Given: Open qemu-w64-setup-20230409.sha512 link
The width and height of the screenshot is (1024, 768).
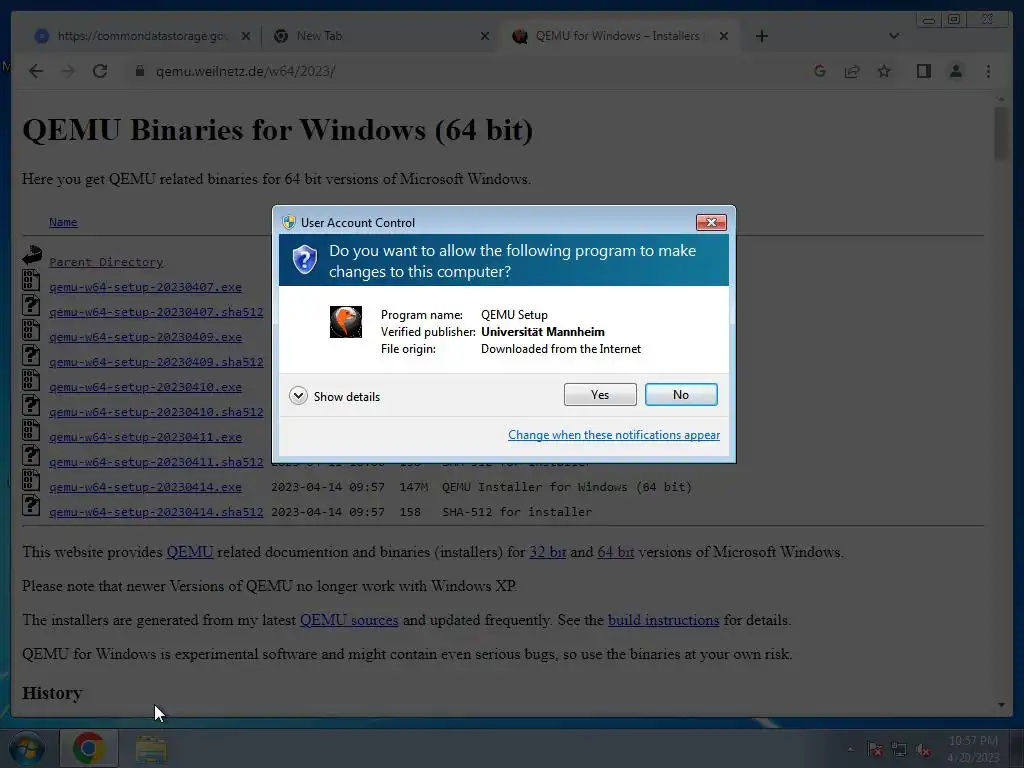Looking at the screenshot, I should click(x=156, y=362).
